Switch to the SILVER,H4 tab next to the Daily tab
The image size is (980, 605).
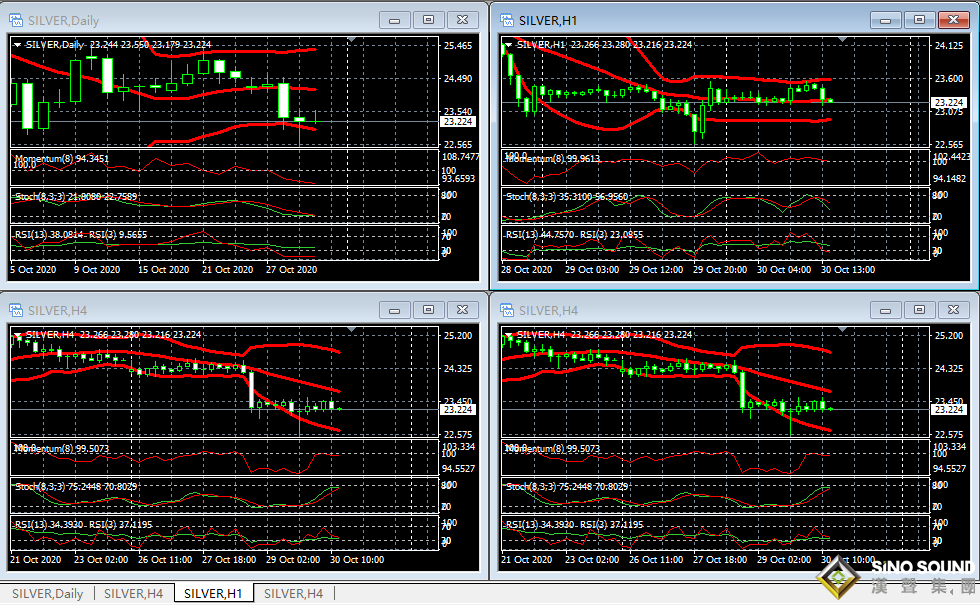pyautogui.click(x=134, y=594)
